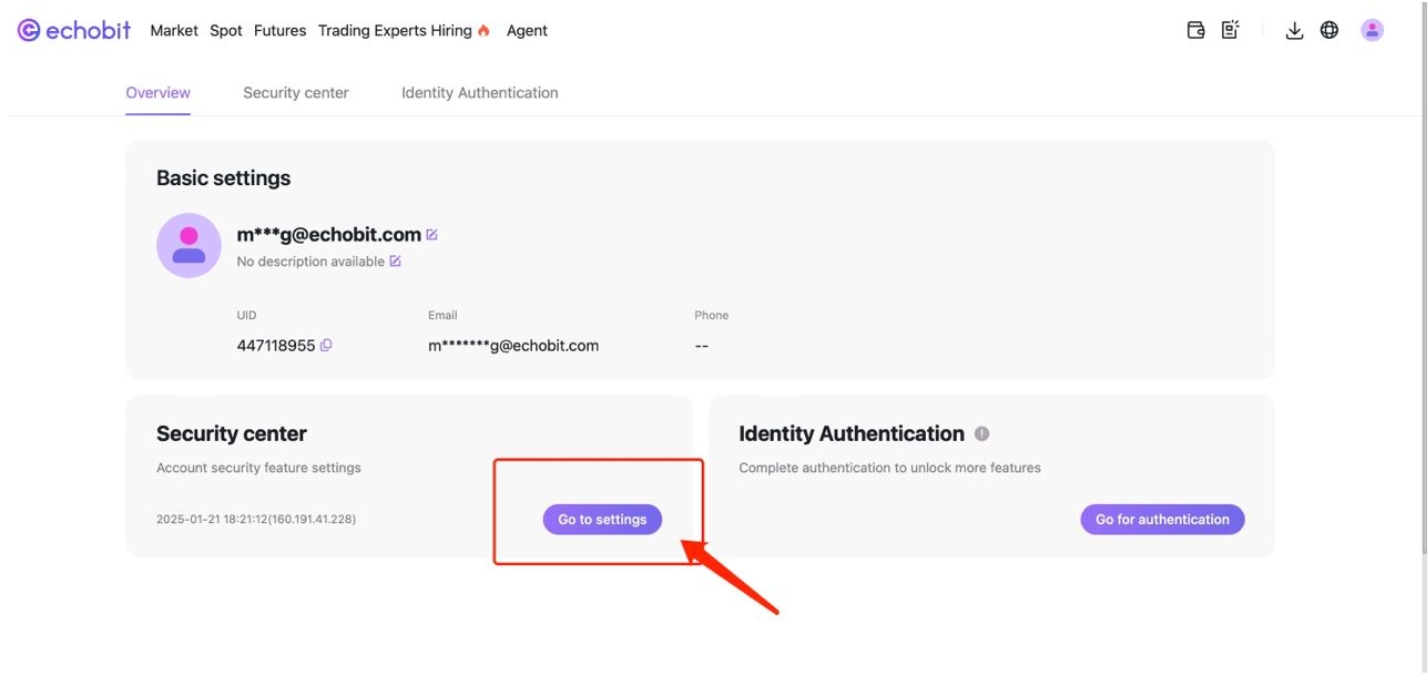Copy the UID 447118955
The height and width of the screenshot is (673, 1428).
(326, 345)
